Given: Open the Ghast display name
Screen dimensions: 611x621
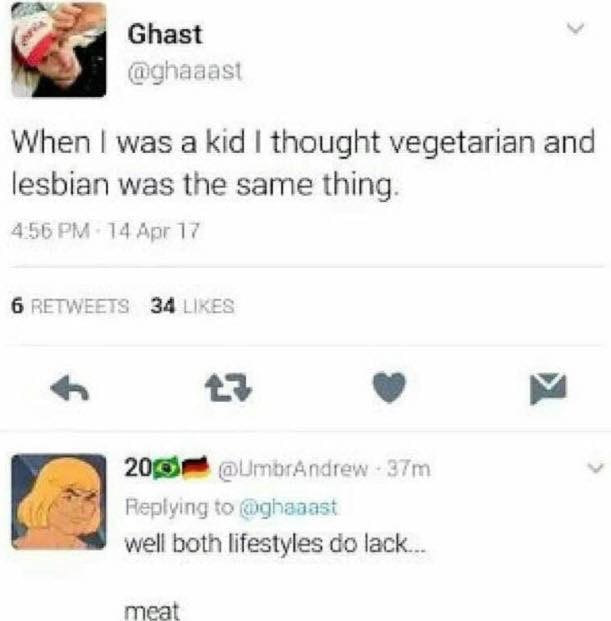Looking at the screenshot, I should point(165,34).
